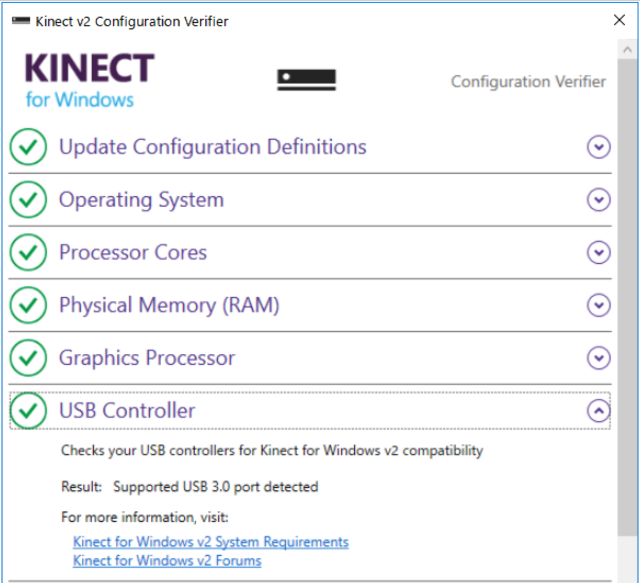Expand Graphics Processor details chevron
Image resolution: width=640 pixels, height=583 pixels.
click(599, 358)
